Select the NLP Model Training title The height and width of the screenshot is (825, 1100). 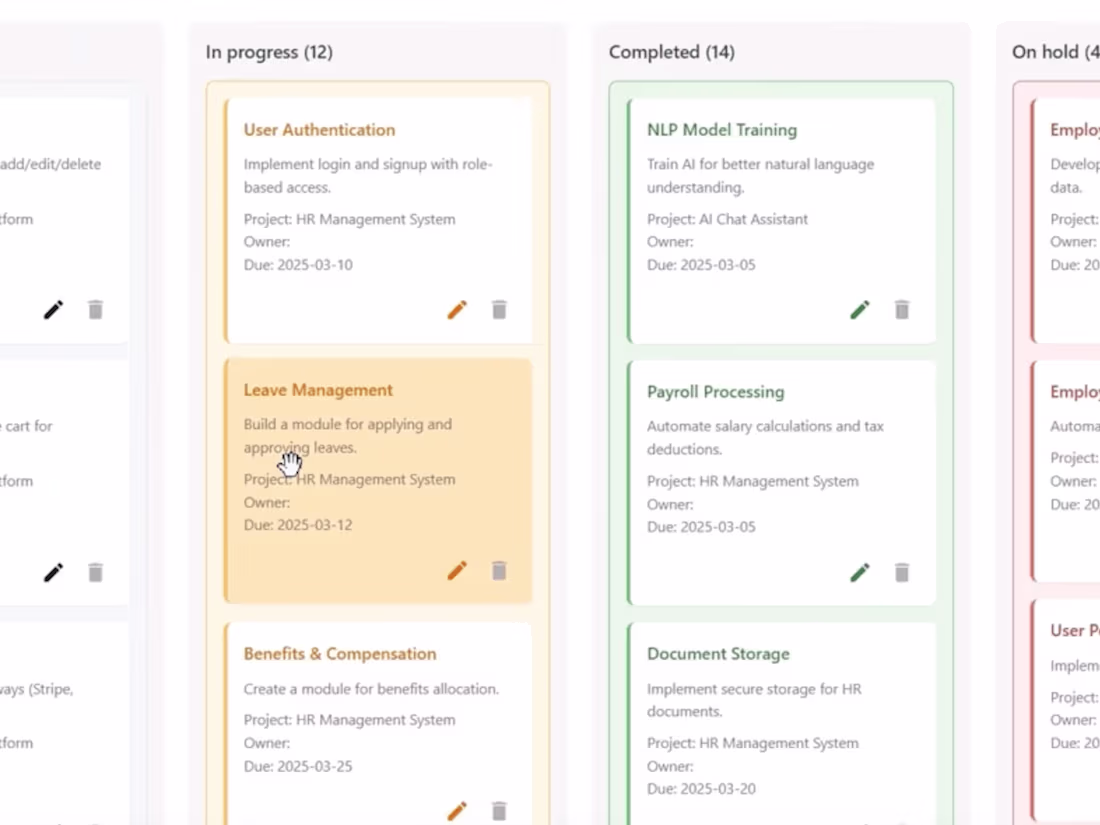pyautogui.click(x=722, y=130)
